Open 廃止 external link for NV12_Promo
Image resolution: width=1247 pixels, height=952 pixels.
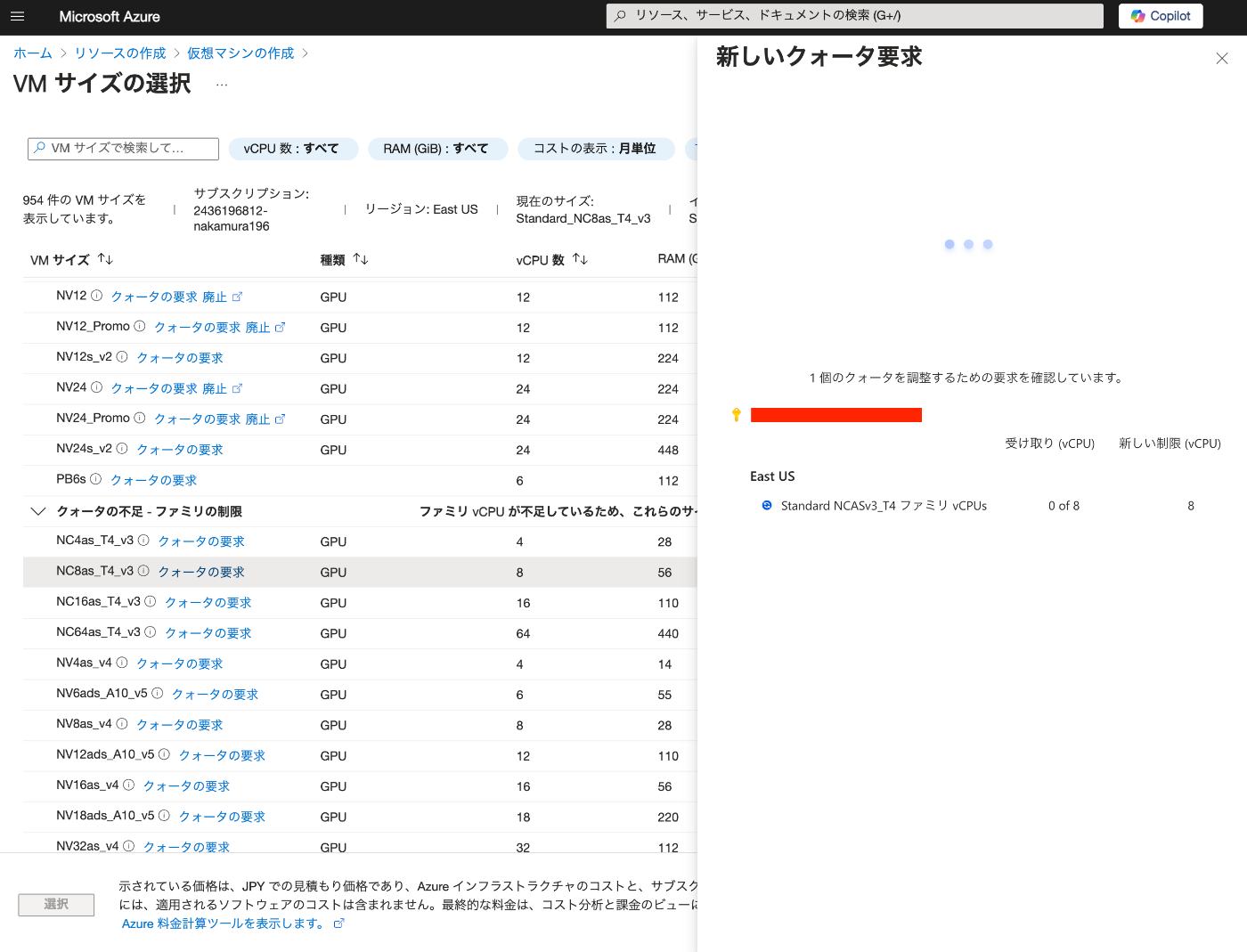(x=265, y=327)
